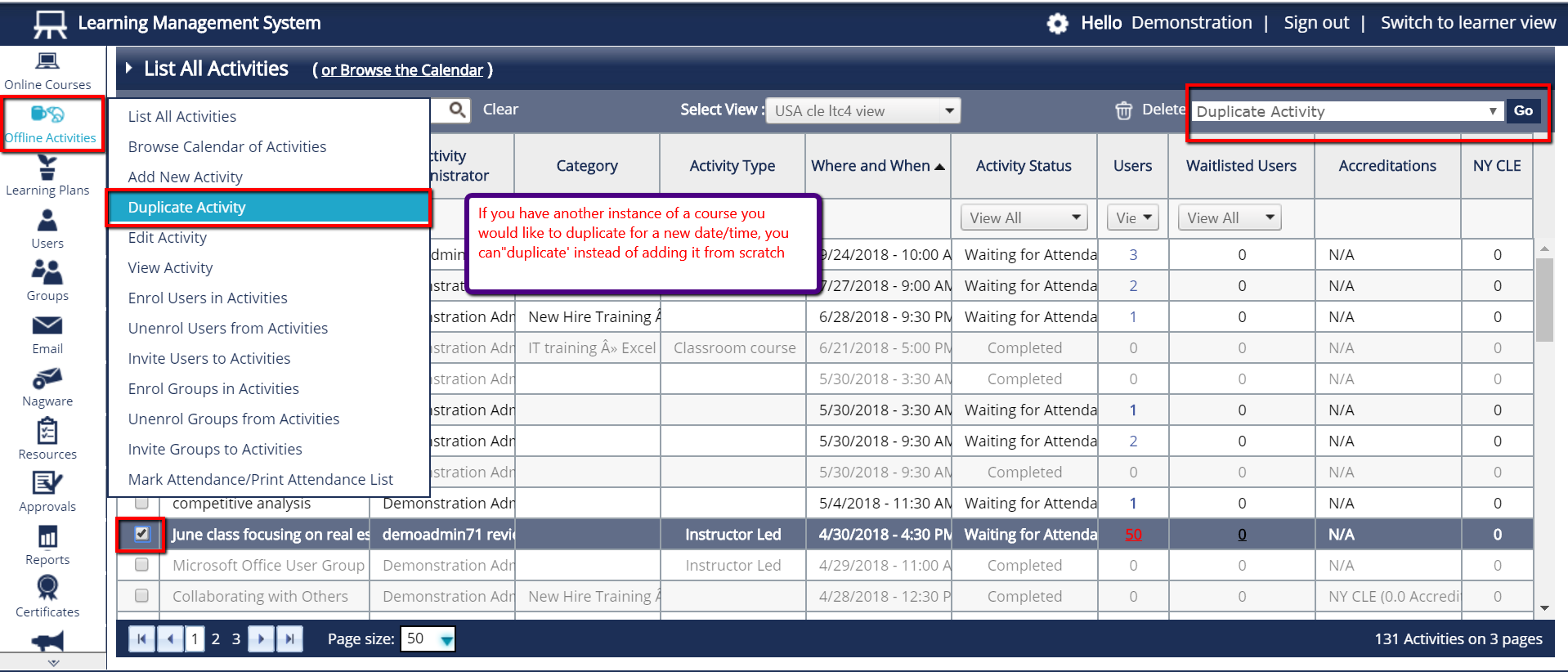Open settings gear icon in header

click(1058, 24)
